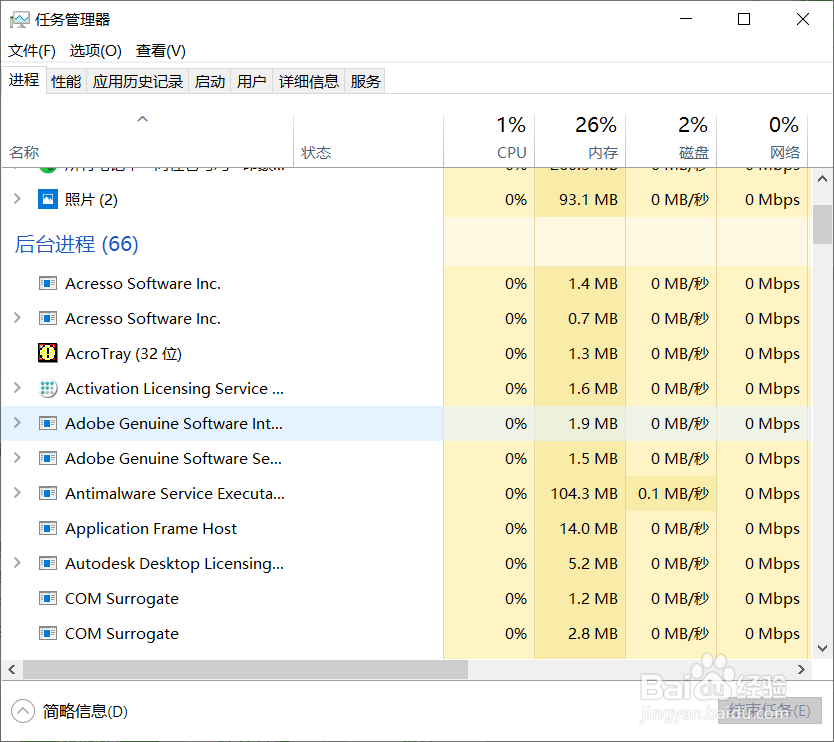Expand the 照片 (2) process group
The width and height of the screenshot is (834, 742).
tap(17, 199)
